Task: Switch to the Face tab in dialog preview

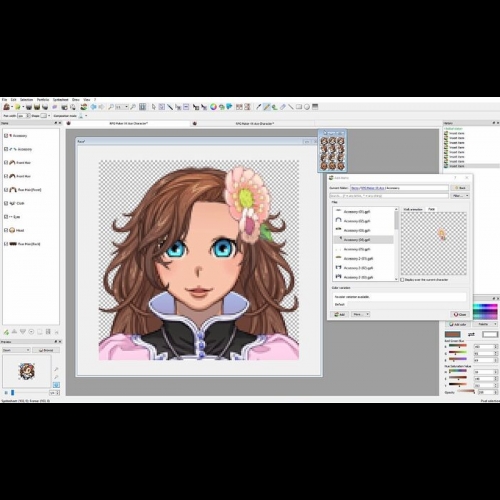Action: [431, 209]
